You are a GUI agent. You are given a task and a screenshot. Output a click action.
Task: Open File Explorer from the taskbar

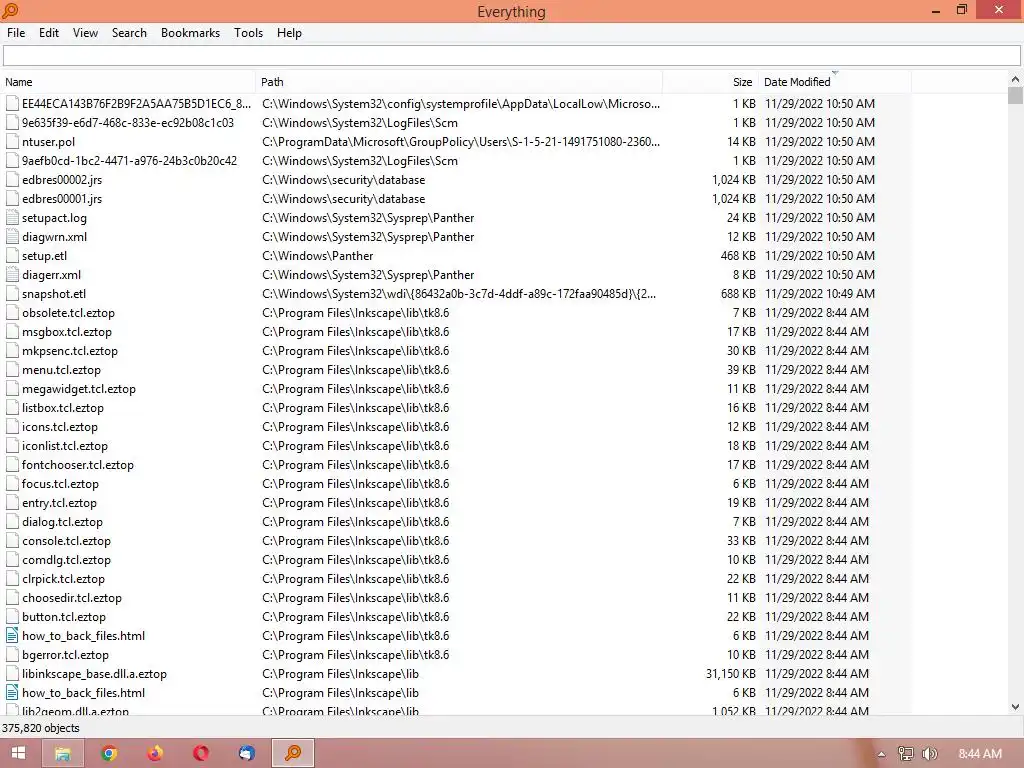tap(62, 753)
